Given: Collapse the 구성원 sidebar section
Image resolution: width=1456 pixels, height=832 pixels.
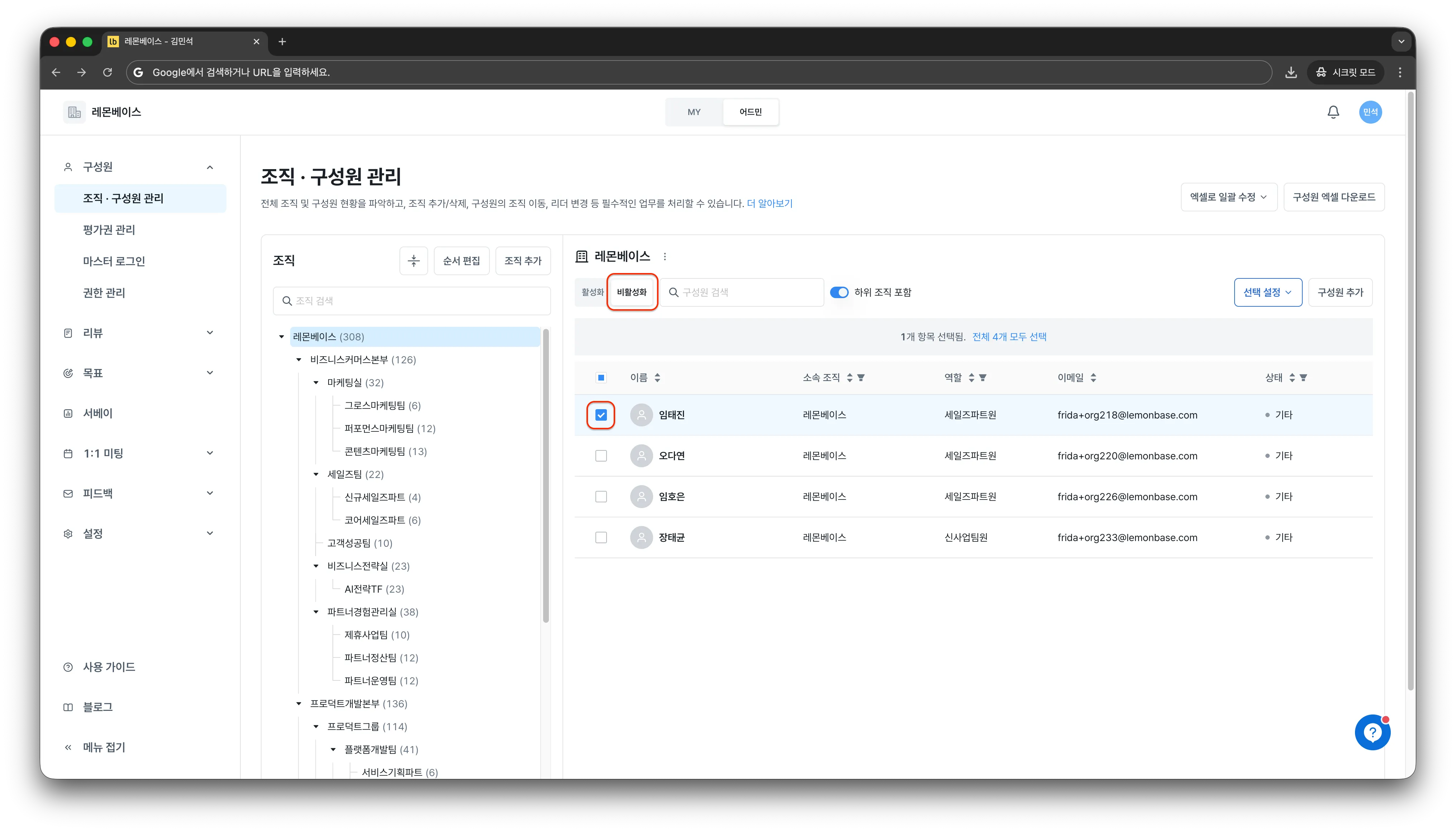Looking at the screenshot, I should 210,167.
